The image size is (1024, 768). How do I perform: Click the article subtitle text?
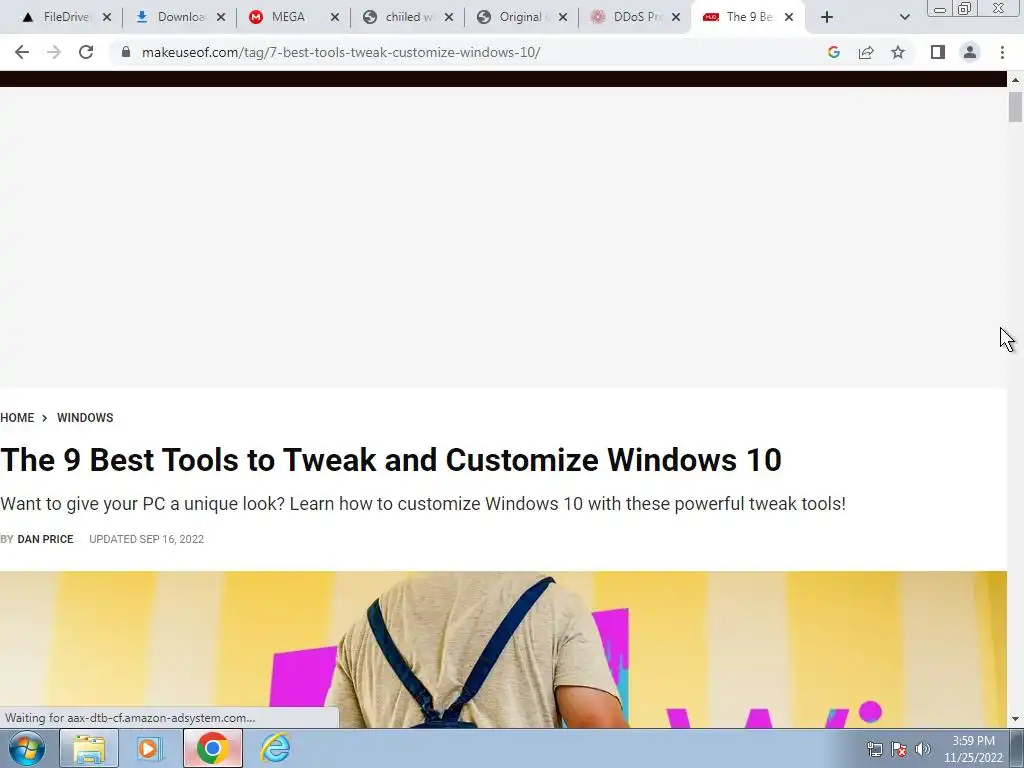pyautogui.click(x=423, y=504)
